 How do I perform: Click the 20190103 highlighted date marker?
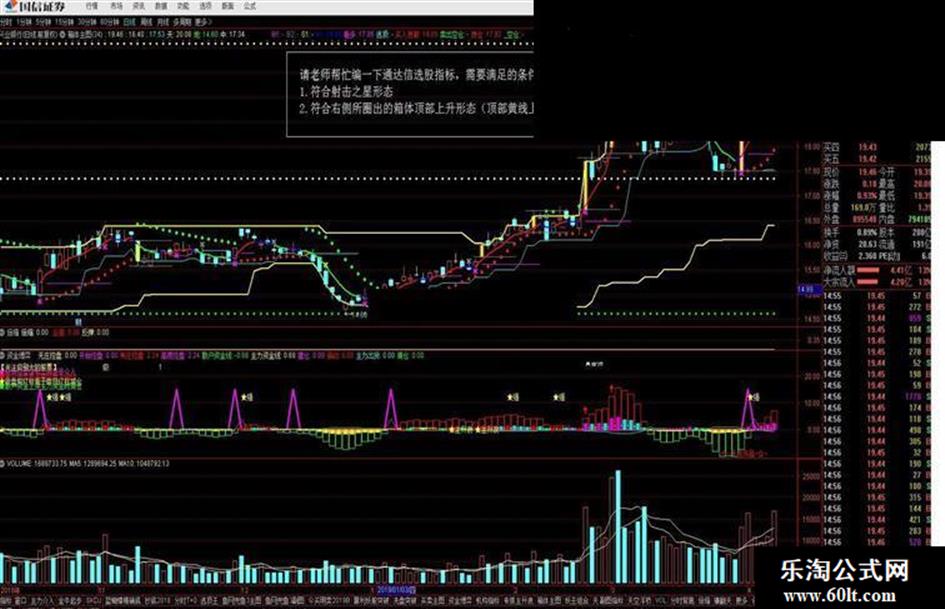(x=396, y=590)
